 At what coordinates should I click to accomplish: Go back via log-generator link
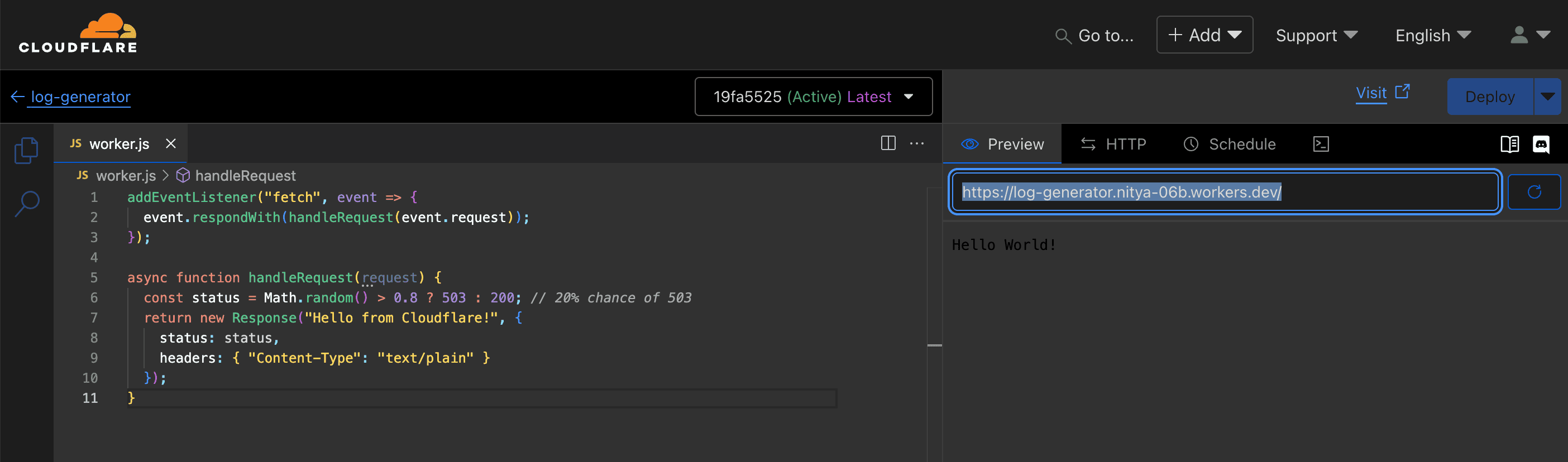point(80,97)
